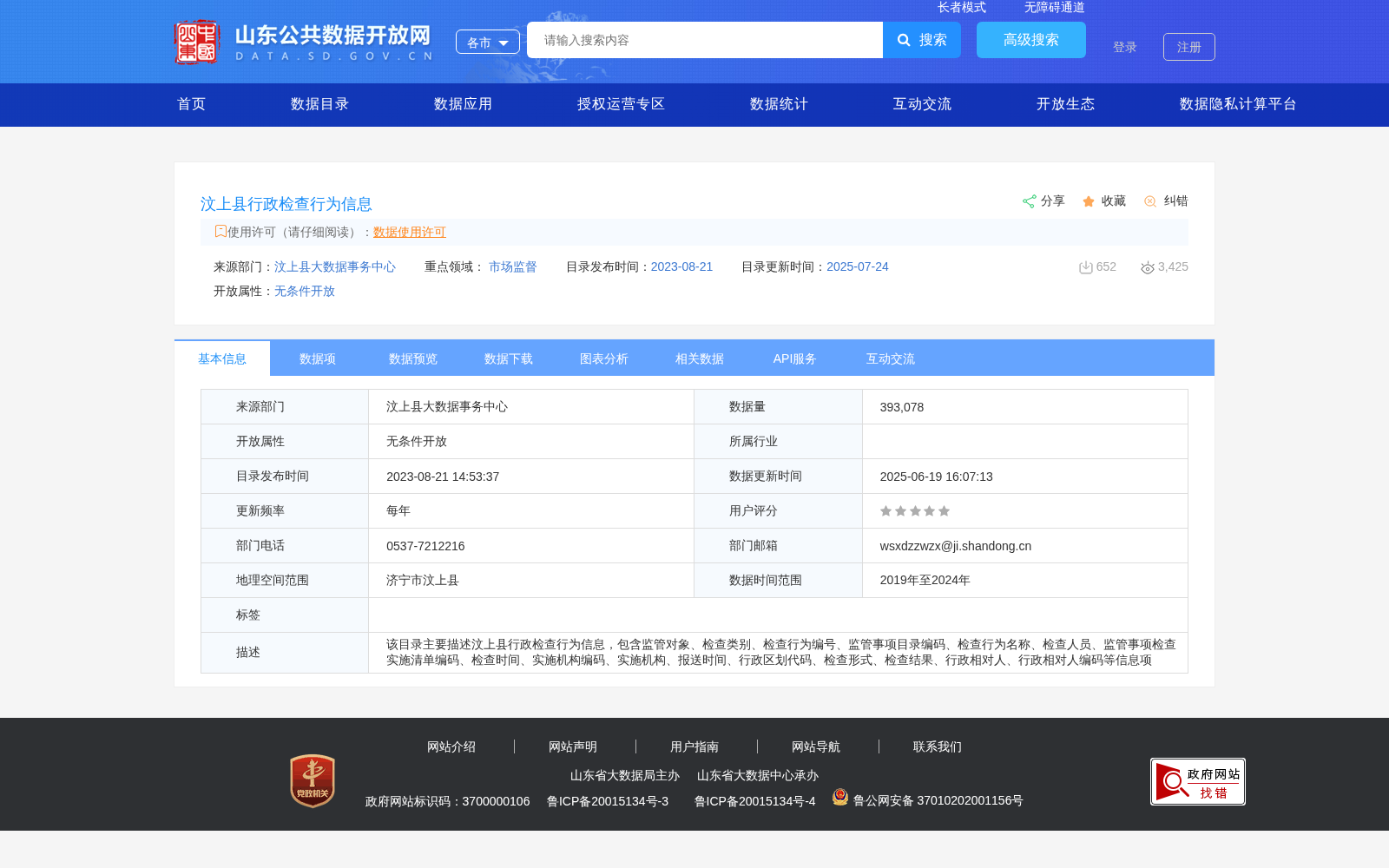Open 数据应用 navigation item
The height and width of the screenshot is (868, 1389).
(x=463, y=104)
